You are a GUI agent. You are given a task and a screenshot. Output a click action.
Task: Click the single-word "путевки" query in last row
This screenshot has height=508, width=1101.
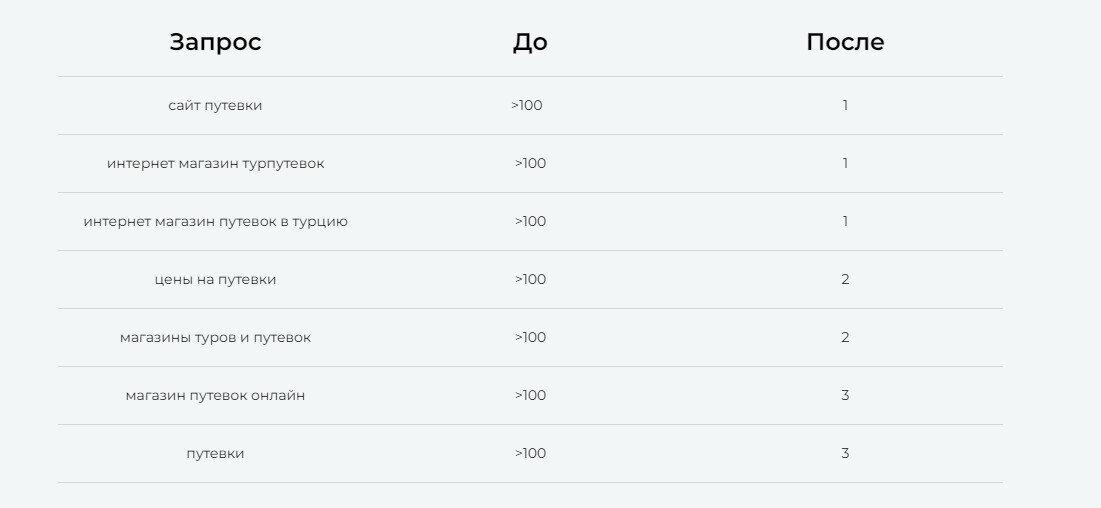pyautogui.click(x=215, y=453)
